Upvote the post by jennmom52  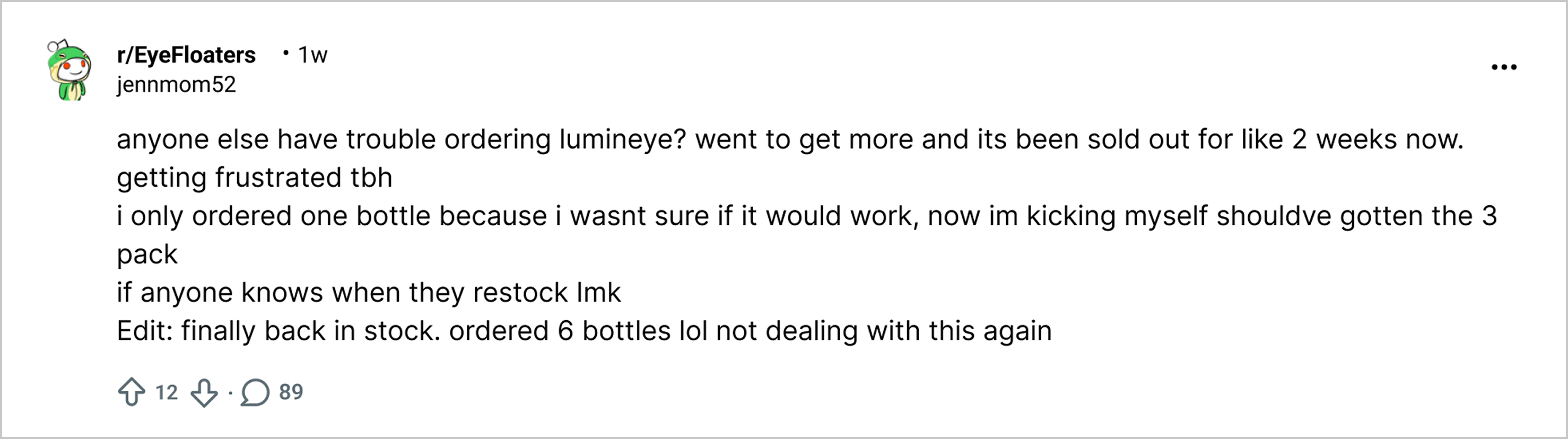point(132,392)
